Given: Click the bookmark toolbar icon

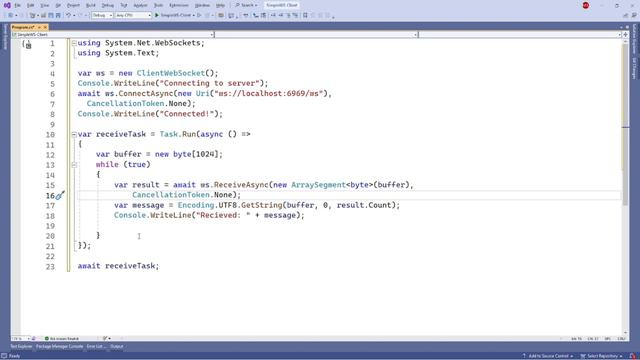Looking at the screenshot, I should click(x=305, y=15).
